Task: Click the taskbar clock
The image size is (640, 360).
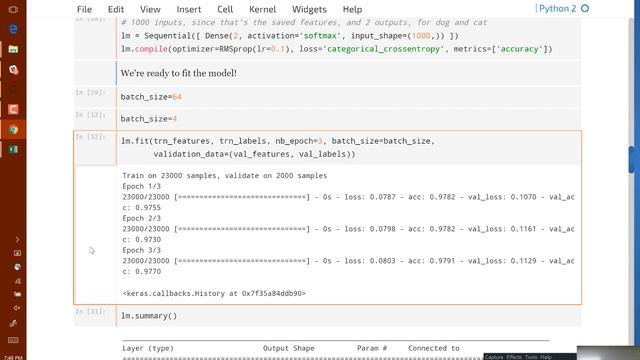Action: coord(13,358)
